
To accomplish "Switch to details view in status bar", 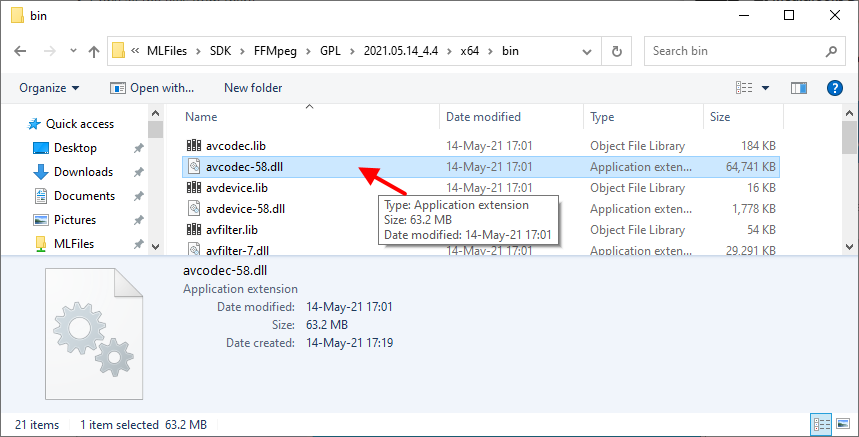I will tap(821, 424).
